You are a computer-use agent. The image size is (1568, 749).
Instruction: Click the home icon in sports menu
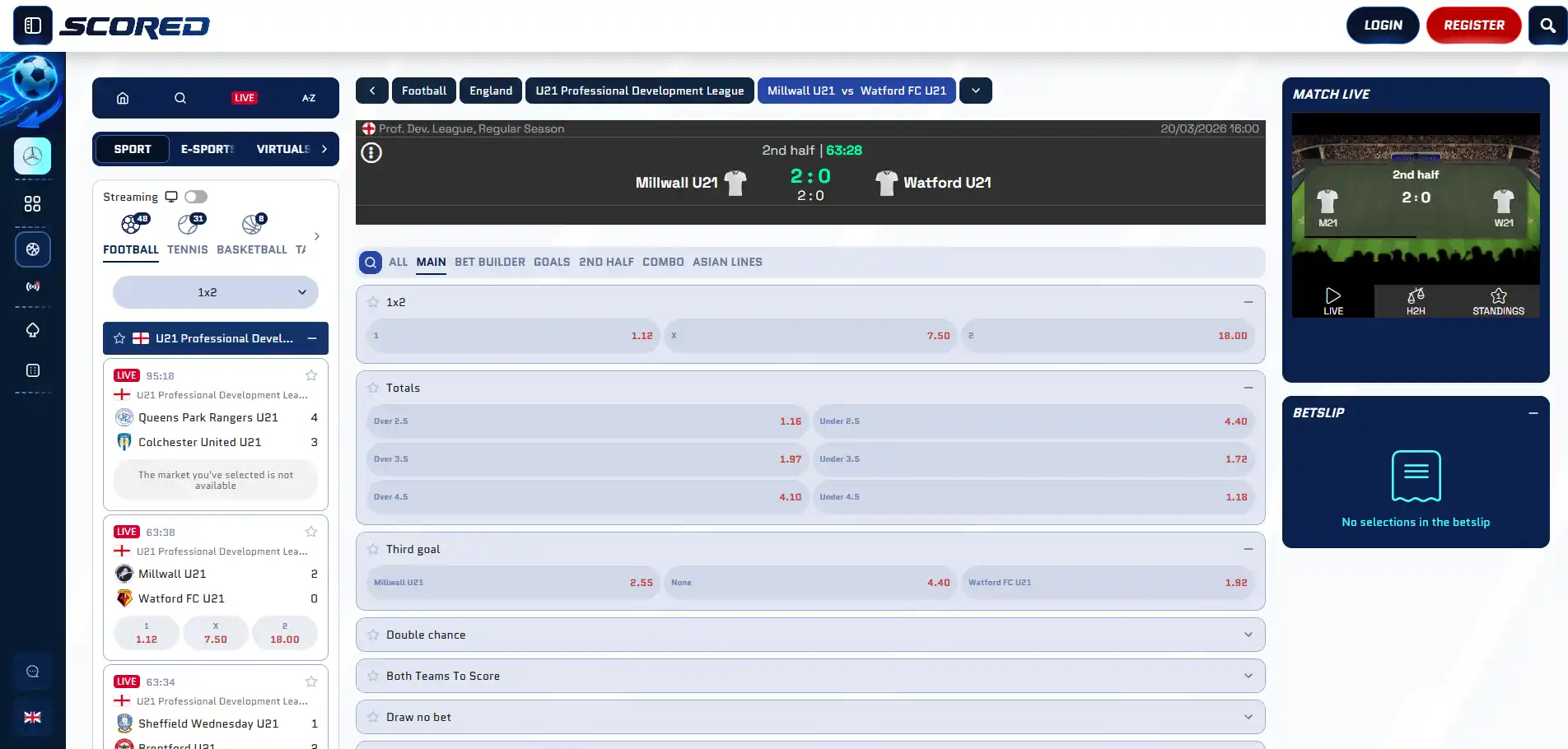[x=123, y=98]
